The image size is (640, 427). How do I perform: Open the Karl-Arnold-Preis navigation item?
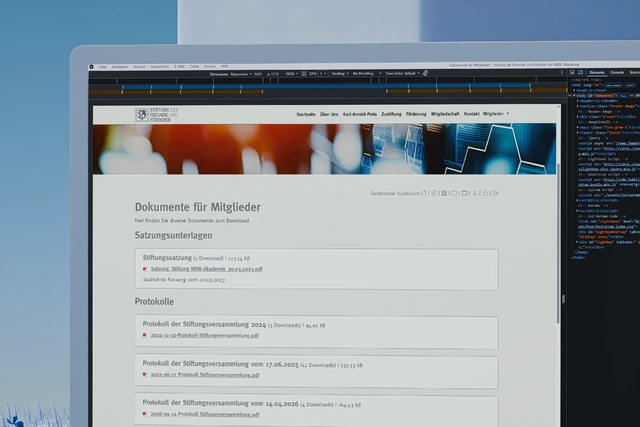point(360,114)
